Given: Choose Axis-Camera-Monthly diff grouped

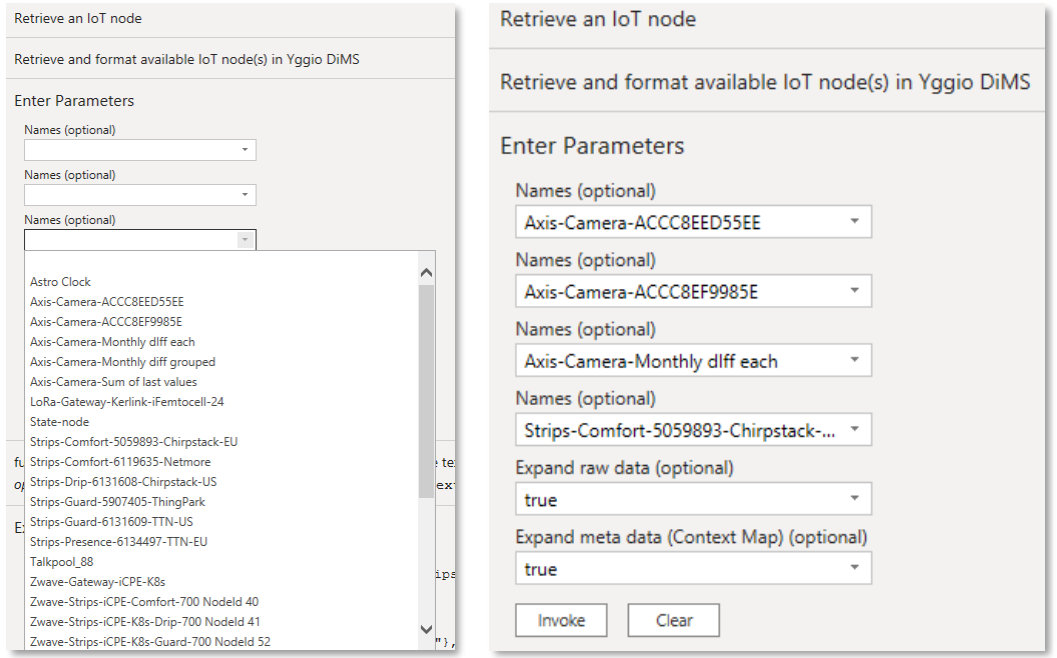Looking at the screenshot, I should (123, 362).
